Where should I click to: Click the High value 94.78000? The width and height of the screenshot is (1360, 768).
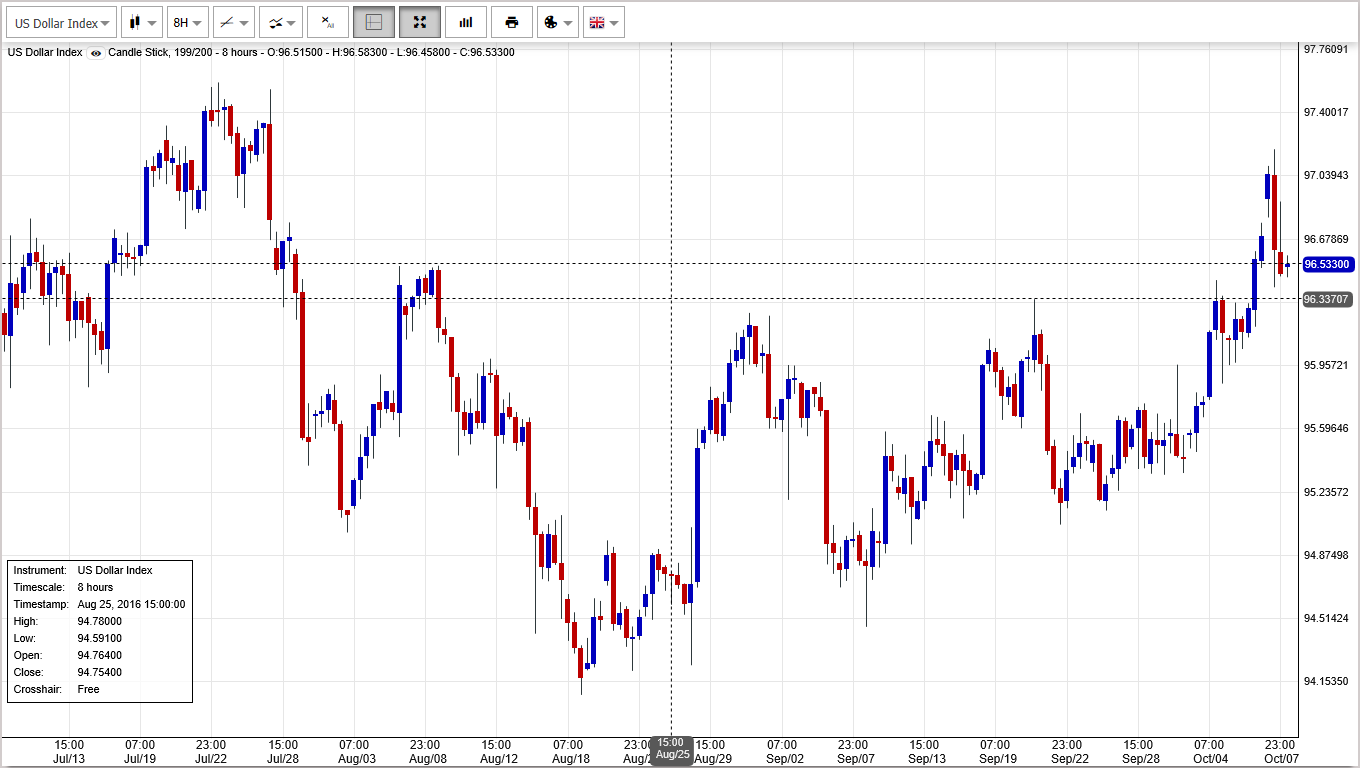pos(100,621)
